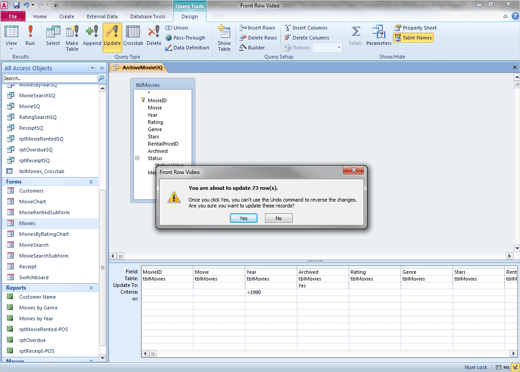Click the navigation Search box
Viewport: 520px width, 372px height.
pyautogui.click(x=50, y=78)
